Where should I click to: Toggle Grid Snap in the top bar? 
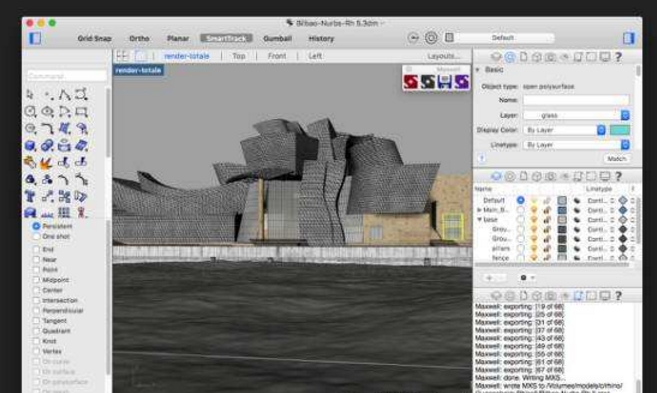94,38
